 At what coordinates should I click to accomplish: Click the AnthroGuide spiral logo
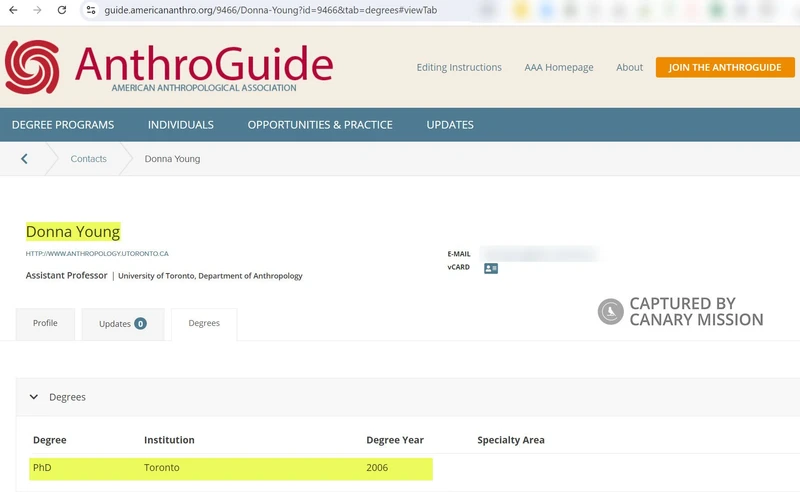(x=32, y=67)
